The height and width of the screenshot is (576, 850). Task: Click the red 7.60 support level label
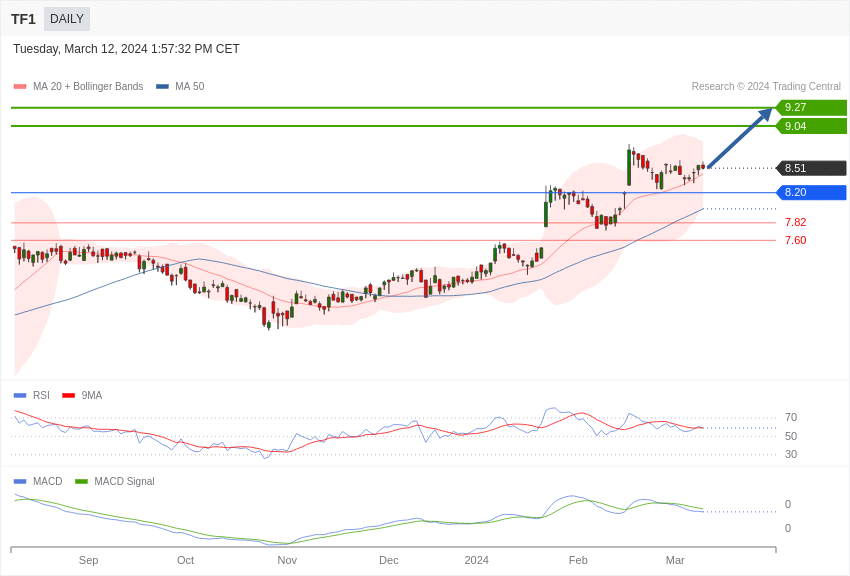coord(795,240)
